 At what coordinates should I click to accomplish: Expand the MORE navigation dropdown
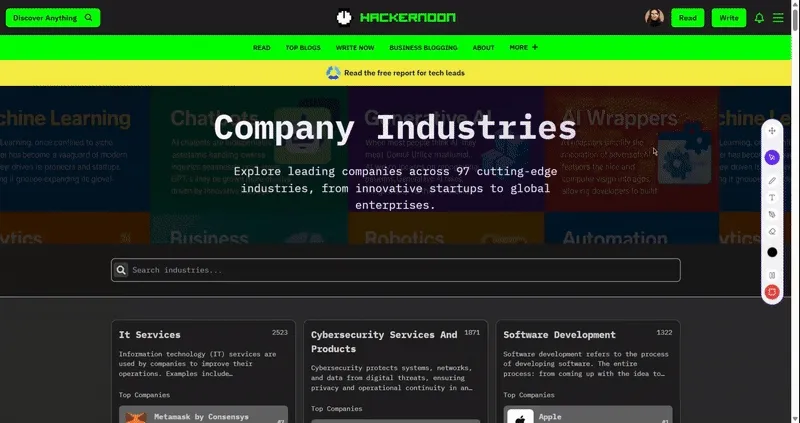point(523,47)
